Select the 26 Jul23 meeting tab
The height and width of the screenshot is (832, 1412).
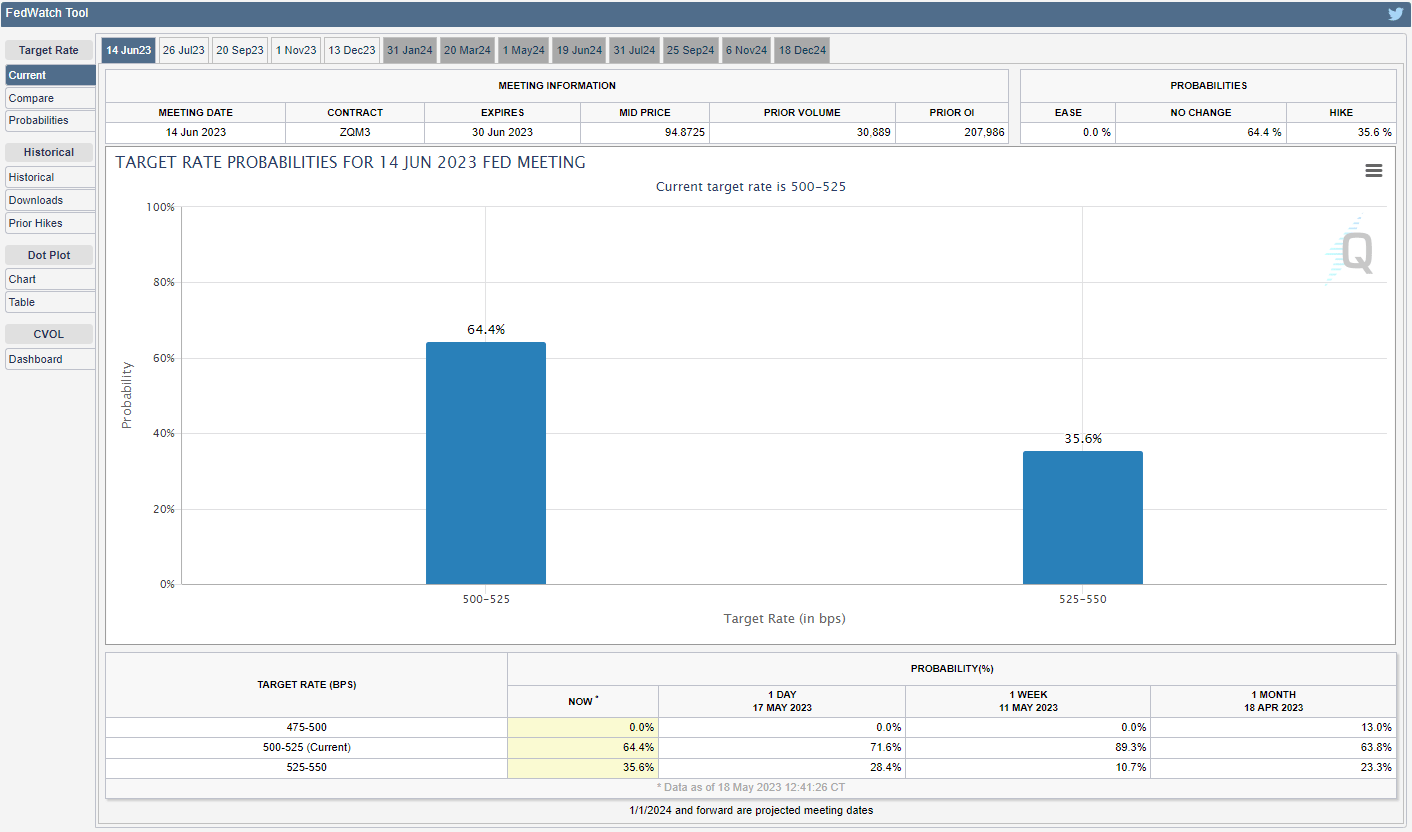pyautogui.click(x=183, y=50)
